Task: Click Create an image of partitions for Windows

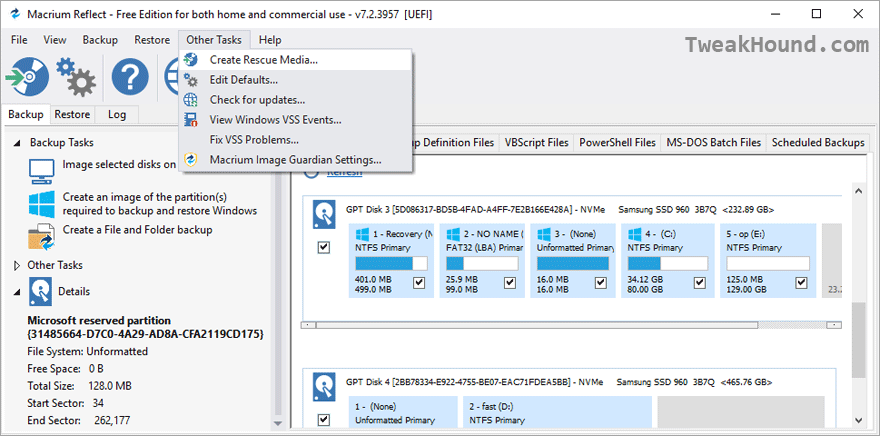Action: pyautogui.click(x=160, y=204)
